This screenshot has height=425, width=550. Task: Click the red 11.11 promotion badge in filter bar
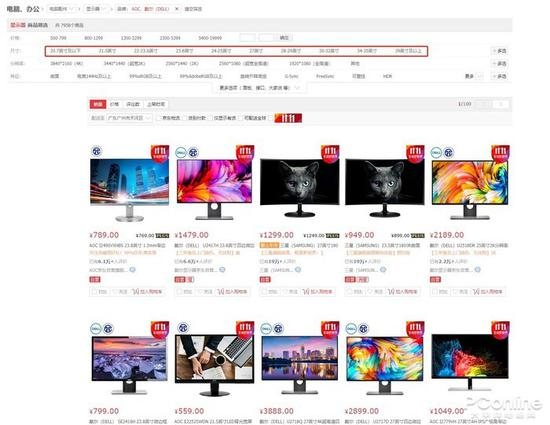click(x=288, y=118)
